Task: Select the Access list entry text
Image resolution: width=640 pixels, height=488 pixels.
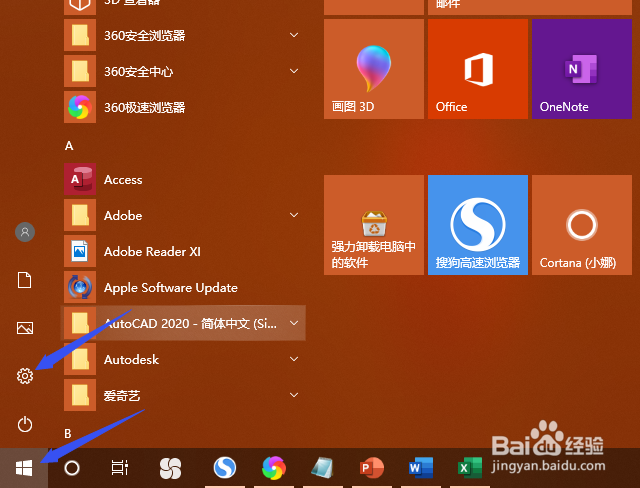Action: tap(123, 180)
